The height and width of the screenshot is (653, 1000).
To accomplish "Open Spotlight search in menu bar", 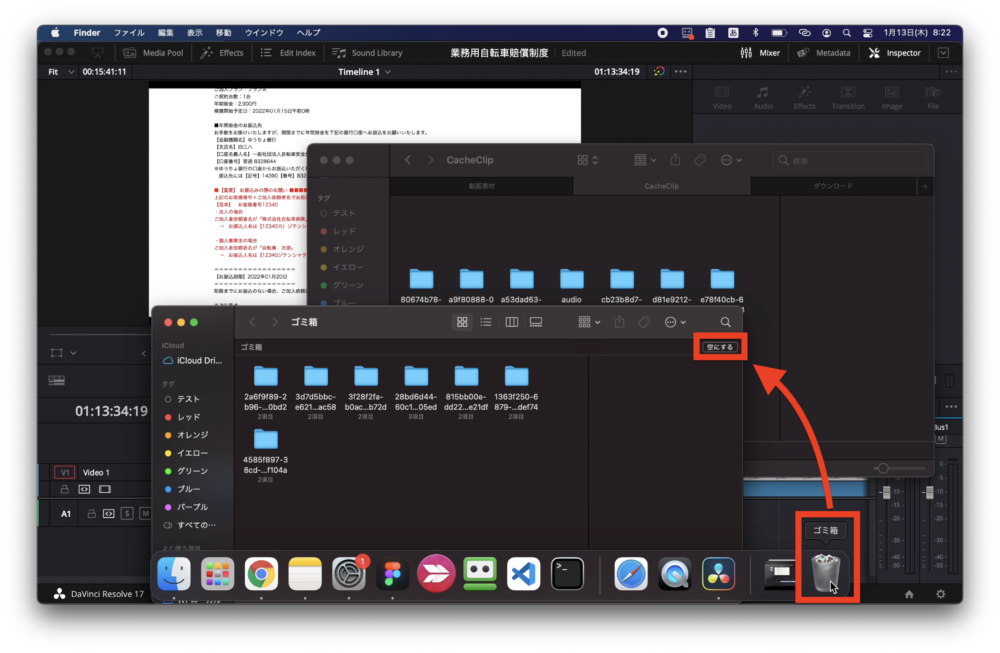I will click(x=846, y=33).
